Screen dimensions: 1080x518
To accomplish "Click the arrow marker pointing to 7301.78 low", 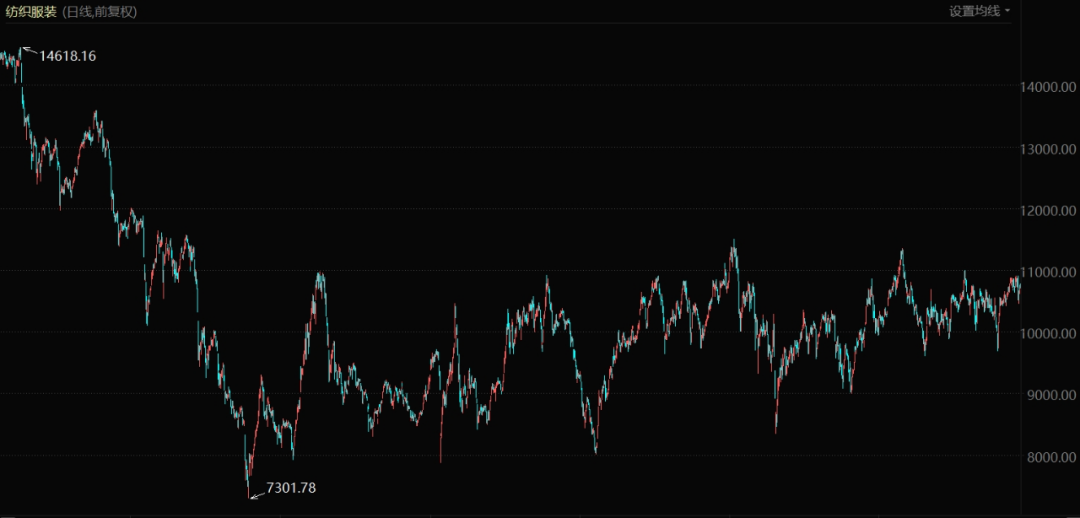I will pyautogui.click(x=257, y=492).
